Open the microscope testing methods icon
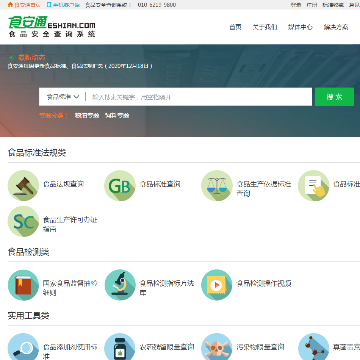This screenshot has height=360, width=360. tap(120, 285)
